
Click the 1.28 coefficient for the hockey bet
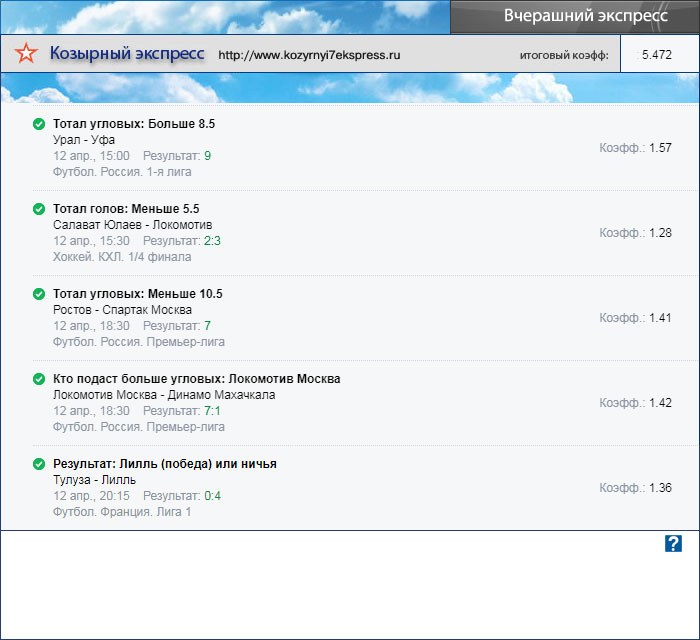click(660, 233)
